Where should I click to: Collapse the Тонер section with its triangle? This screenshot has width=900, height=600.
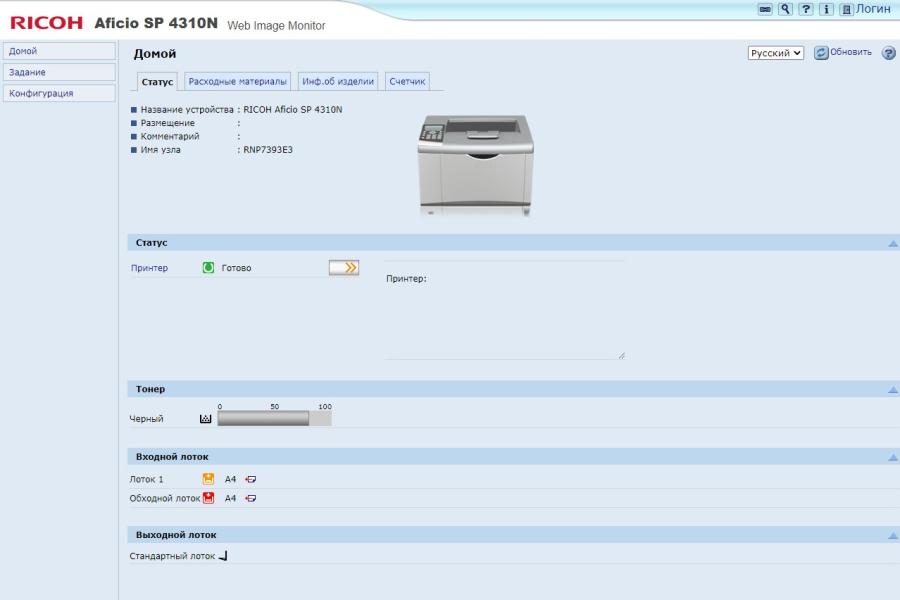893,389
